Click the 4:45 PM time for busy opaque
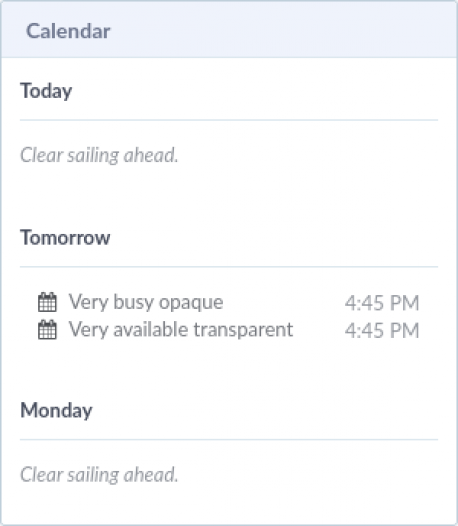Screen dimensions: 458x526 [x=382, y=303]
